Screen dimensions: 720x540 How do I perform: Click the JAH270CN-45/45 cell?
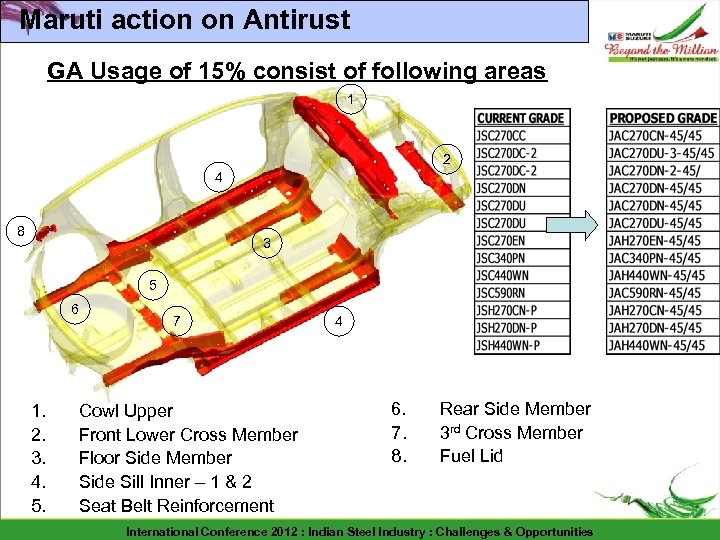[x=663, y=310]
